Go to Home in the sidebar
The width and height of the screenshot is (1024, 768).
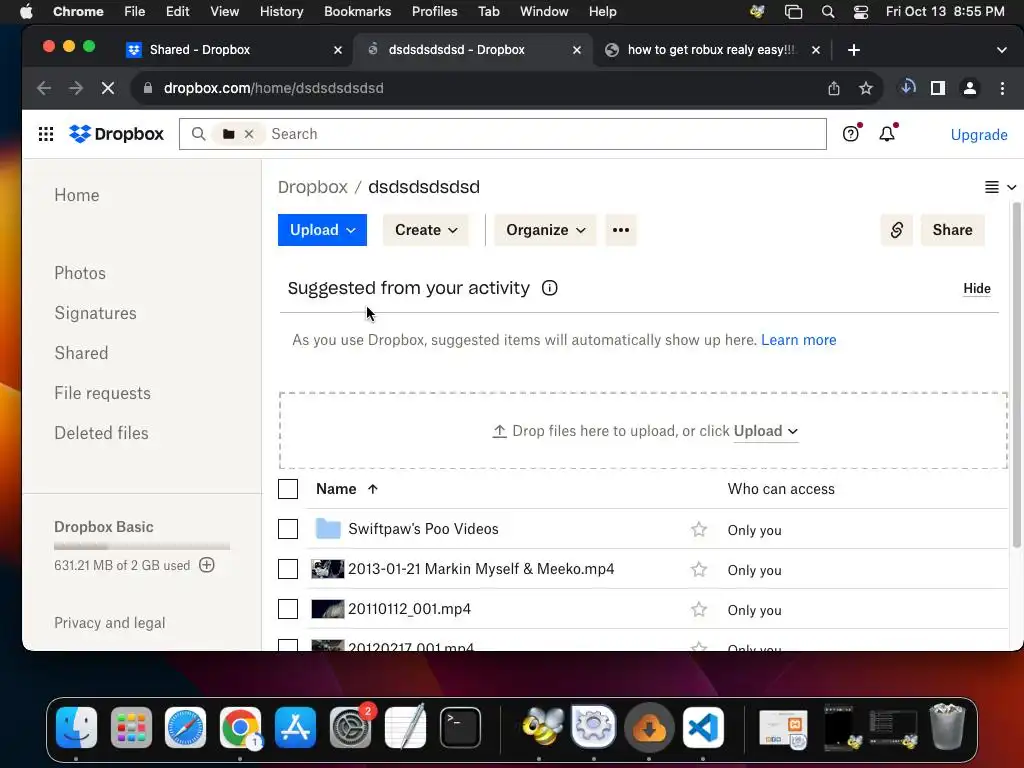(77, 195)
